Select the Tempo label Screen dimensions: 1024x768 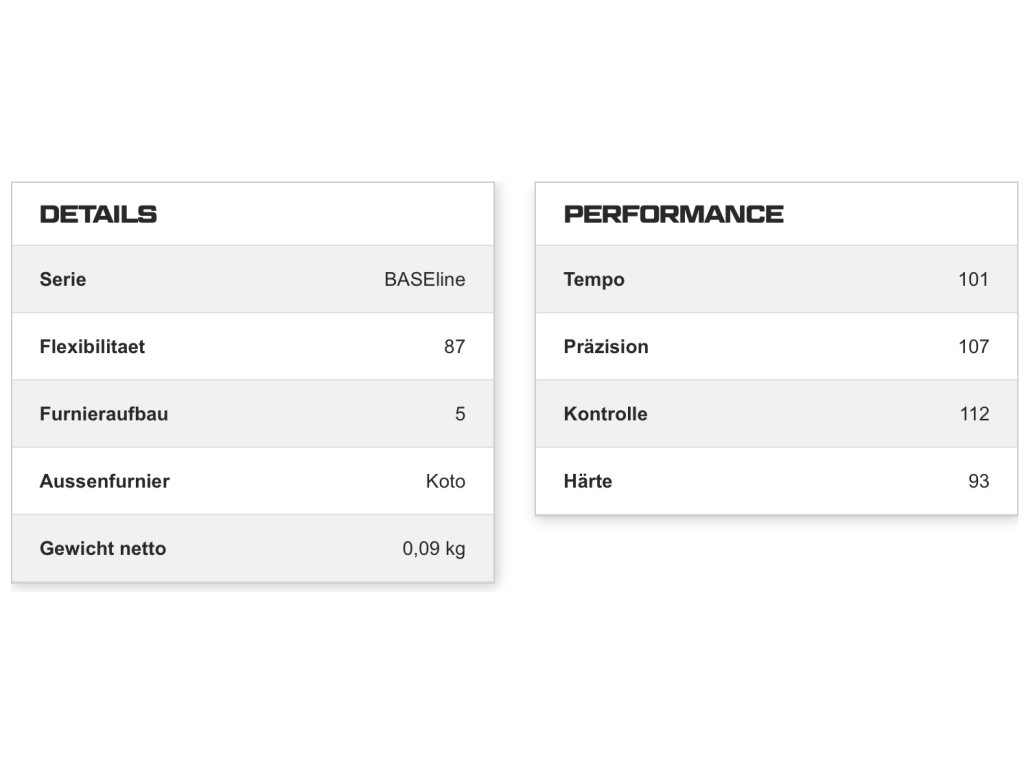point(594,280)
